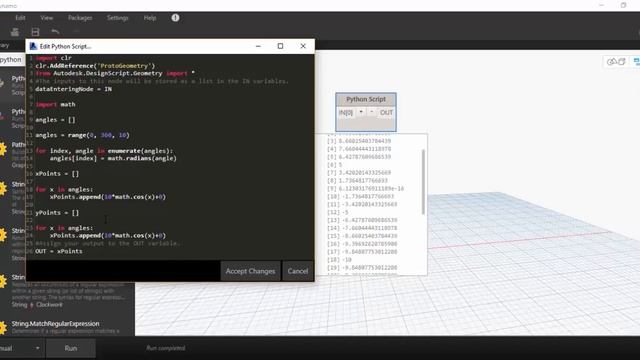
Task: Restore the main Dynamo window
Action: tap(623, 5)
